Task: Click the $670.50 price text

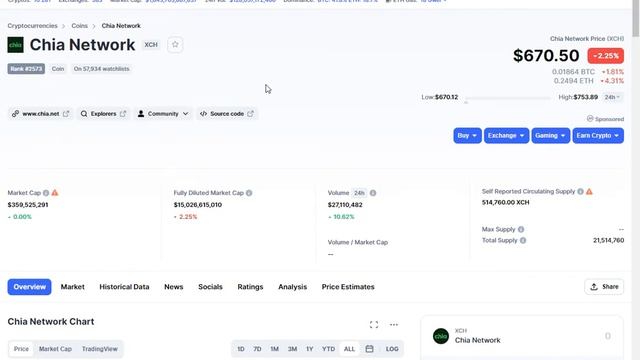Action: 546,56
